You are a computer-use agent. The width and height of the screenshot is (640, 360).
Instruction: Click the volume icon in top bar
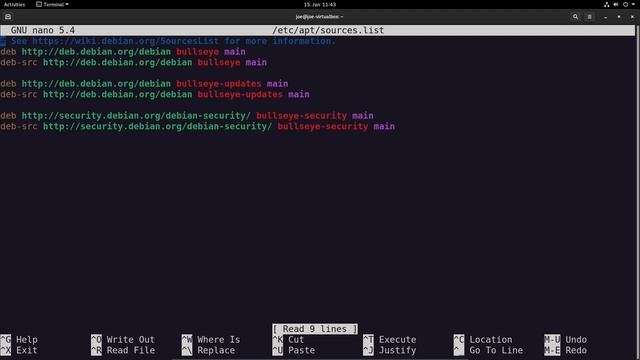click(x=616, y=4)
